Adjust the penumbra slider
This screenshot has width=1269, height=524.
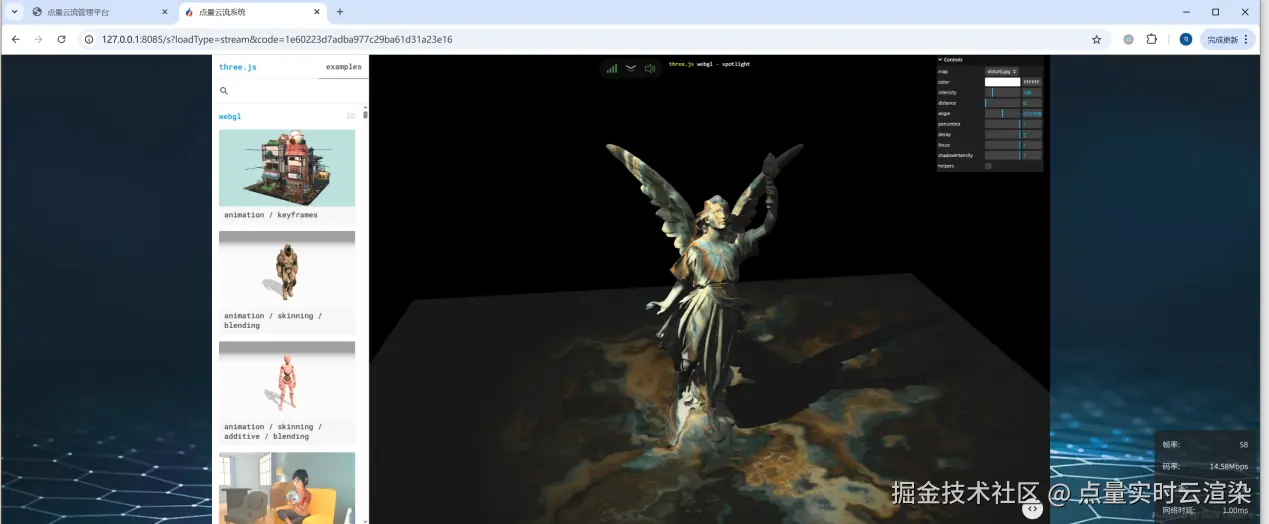(1002, 124)
